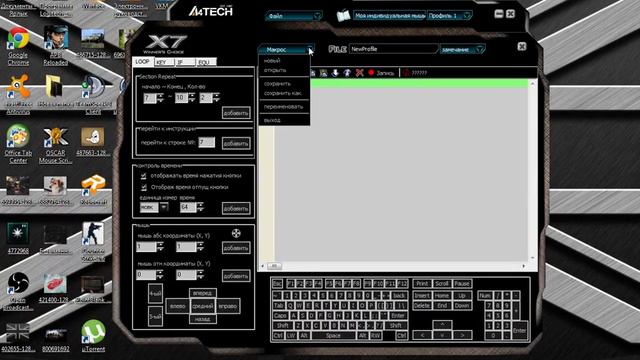Viewport: 640px width, 360px height.
Task: Click the вправо right mouse button
Action: click(x=228, y=306)
